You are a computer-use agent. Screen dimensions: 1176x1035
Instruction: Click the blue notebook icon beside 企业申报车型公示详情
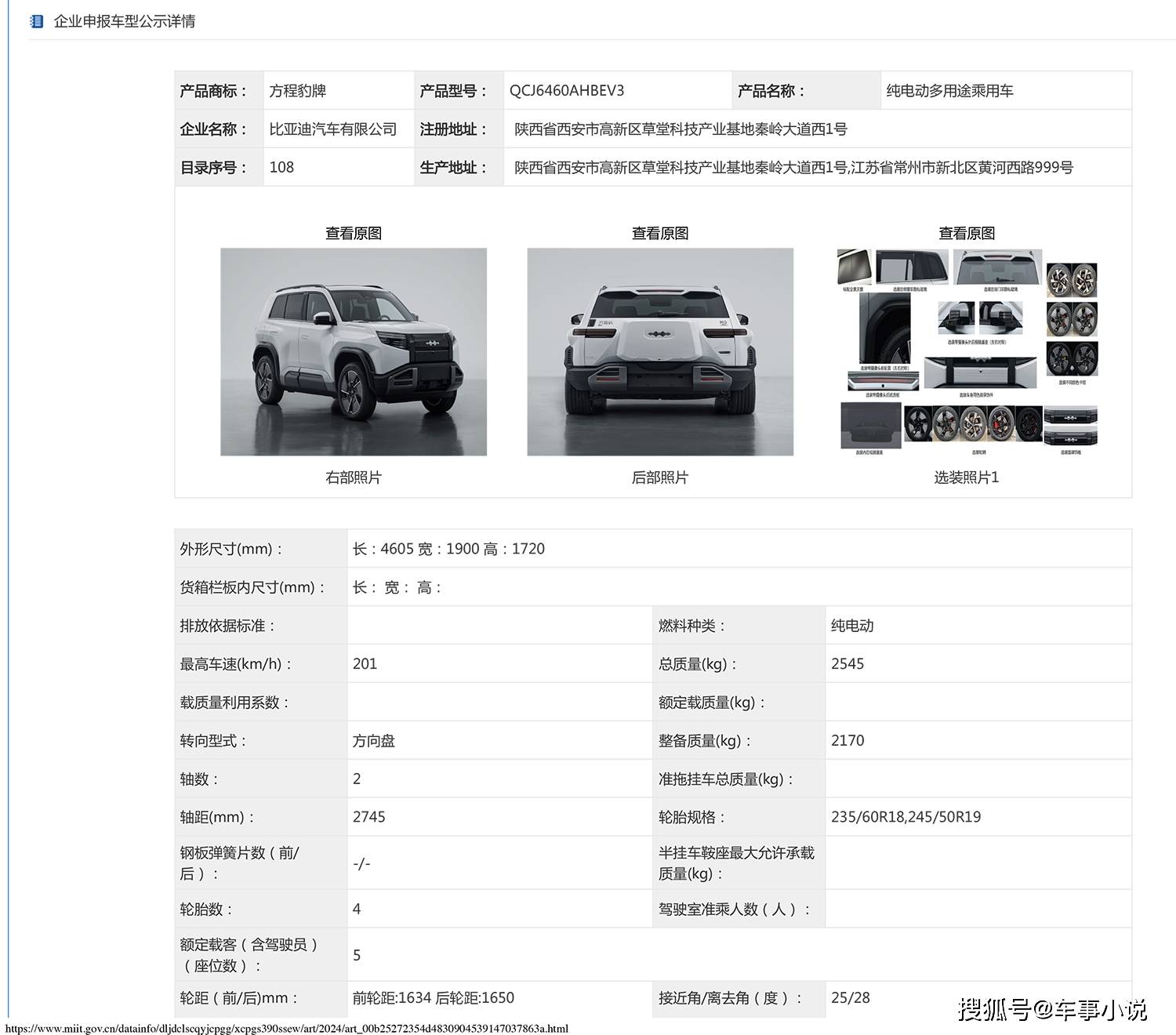[x=34, y=21]
